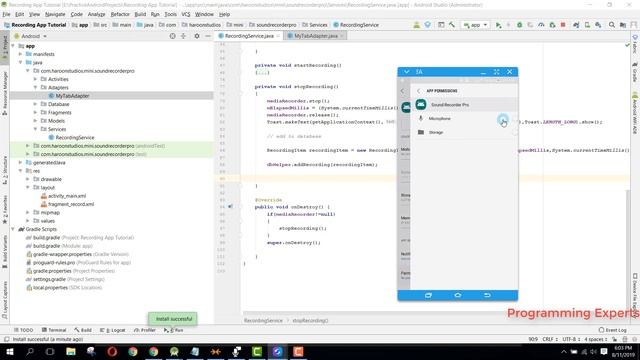640x360 pixels.
Task: Start debugging with the bug icon
Action: [520, 25]
